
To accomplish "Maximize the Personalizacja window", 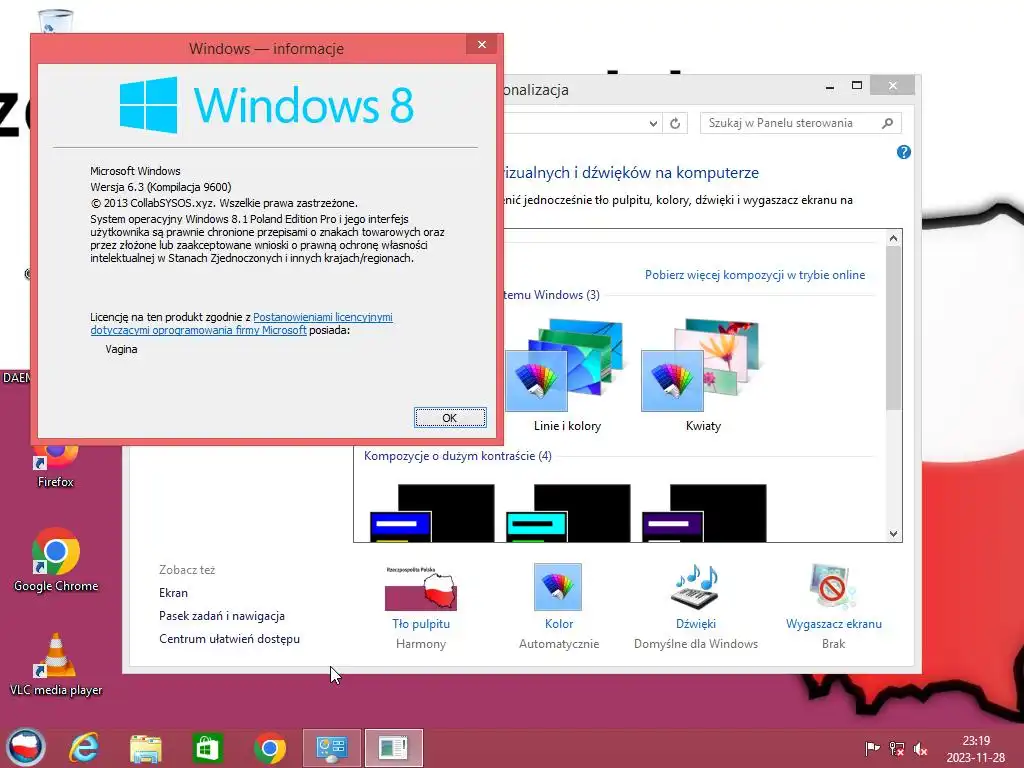I will tap(857, 86).
